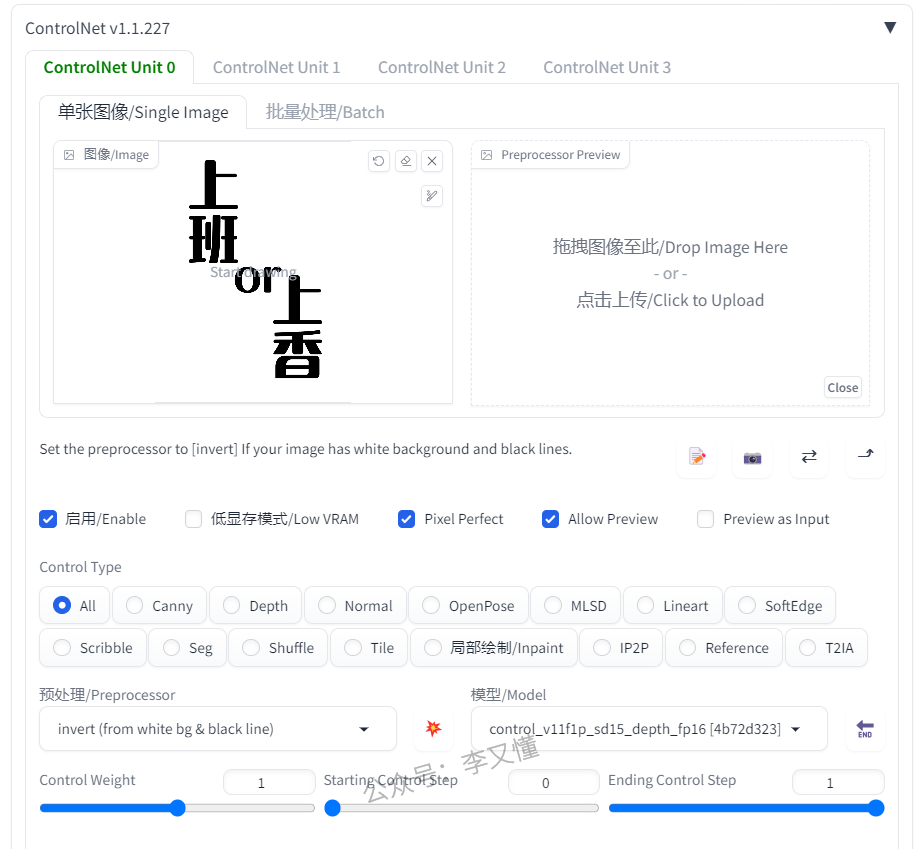The image size is (916, 849).
Task: Open the Model dropdown list
Action: (648, 729)
